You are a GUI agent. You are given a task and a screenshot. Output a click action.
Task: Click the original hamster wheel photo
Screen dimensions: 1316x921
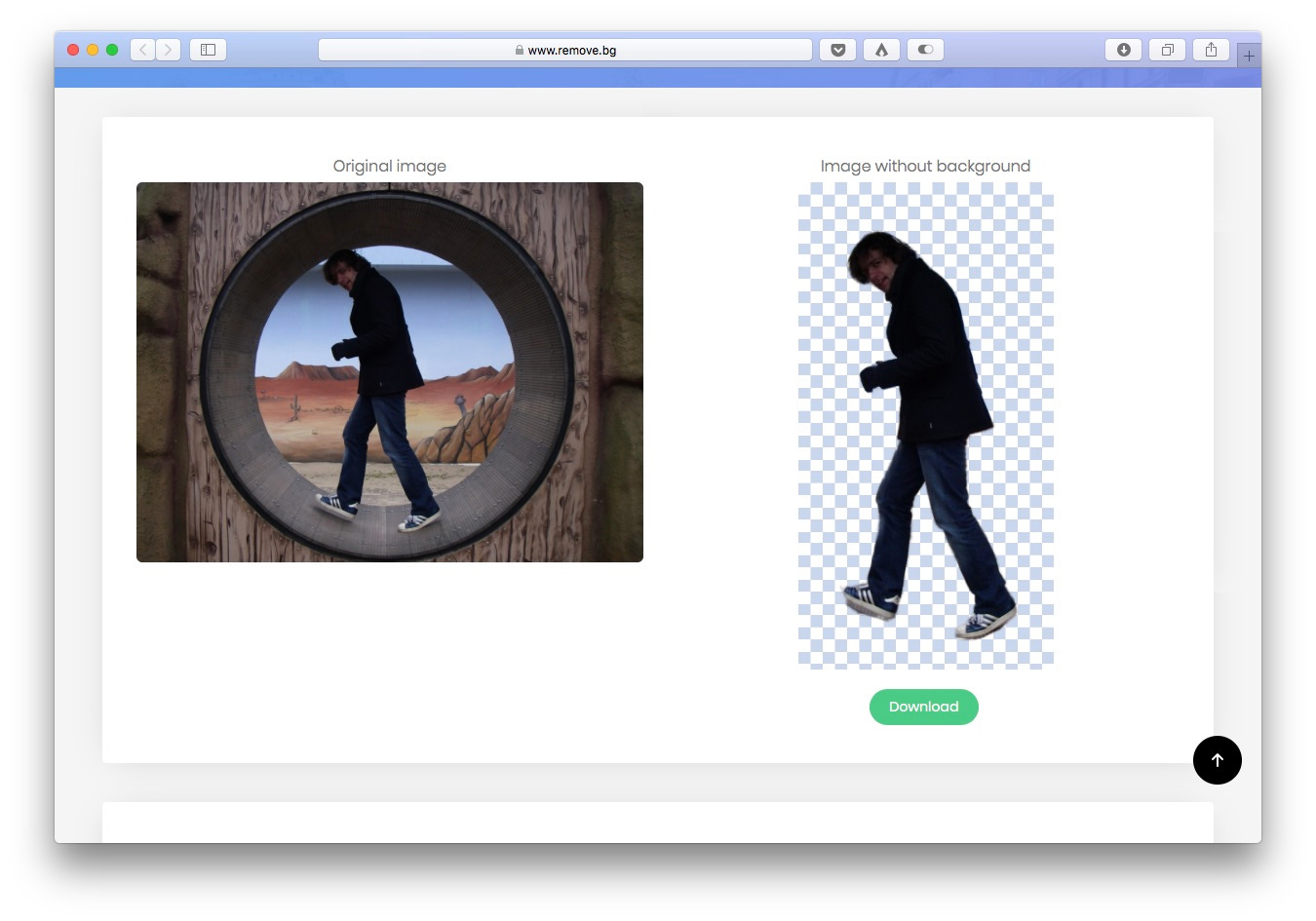pos(390,372)
